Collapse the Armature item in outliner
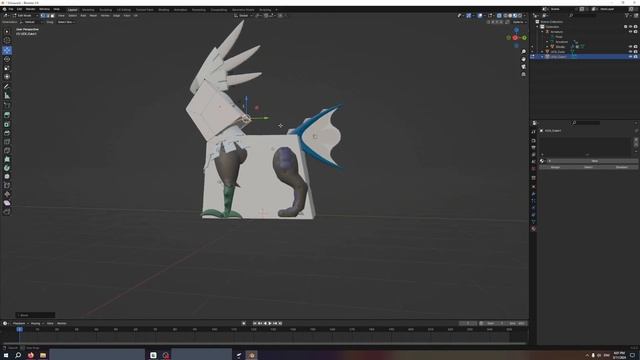640x360 pixels. pyautogui.click(x=542, y=31)
